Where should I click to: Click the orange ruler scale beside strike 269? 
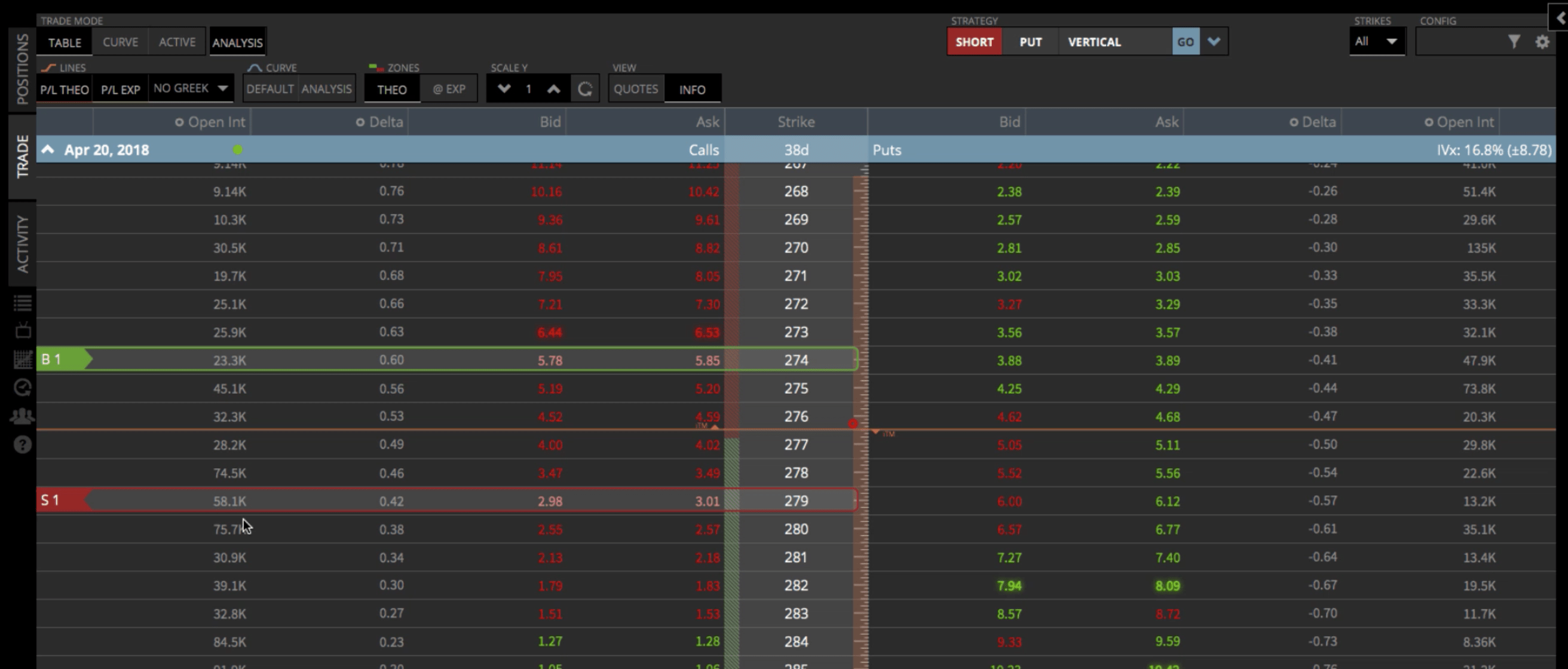point(860,220)
